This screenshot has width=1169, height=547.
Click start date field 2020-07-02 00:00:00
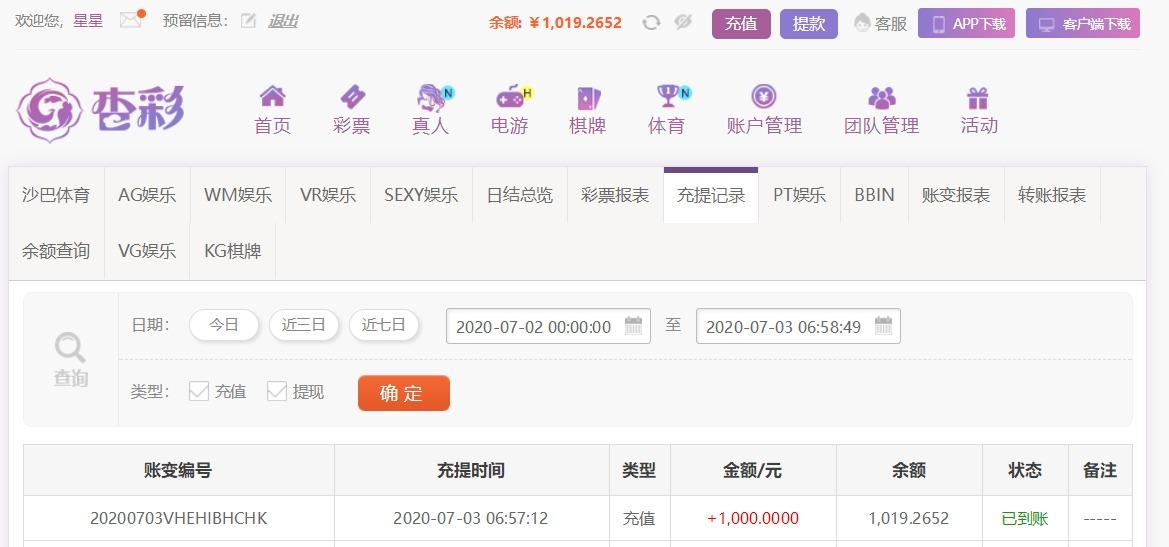tap(548, 326)
